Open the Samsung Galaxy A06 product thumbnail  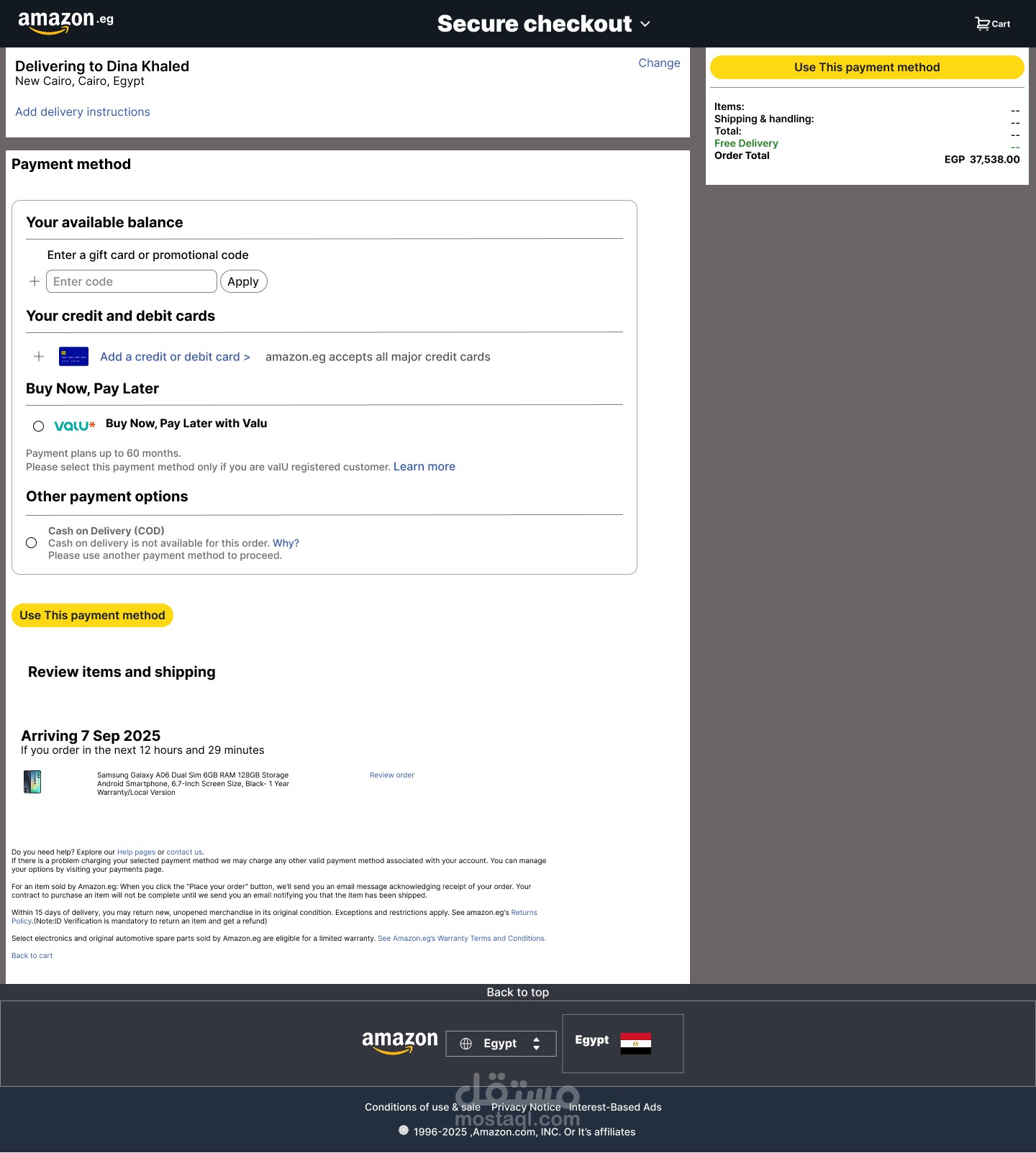(x=32, y=782)
